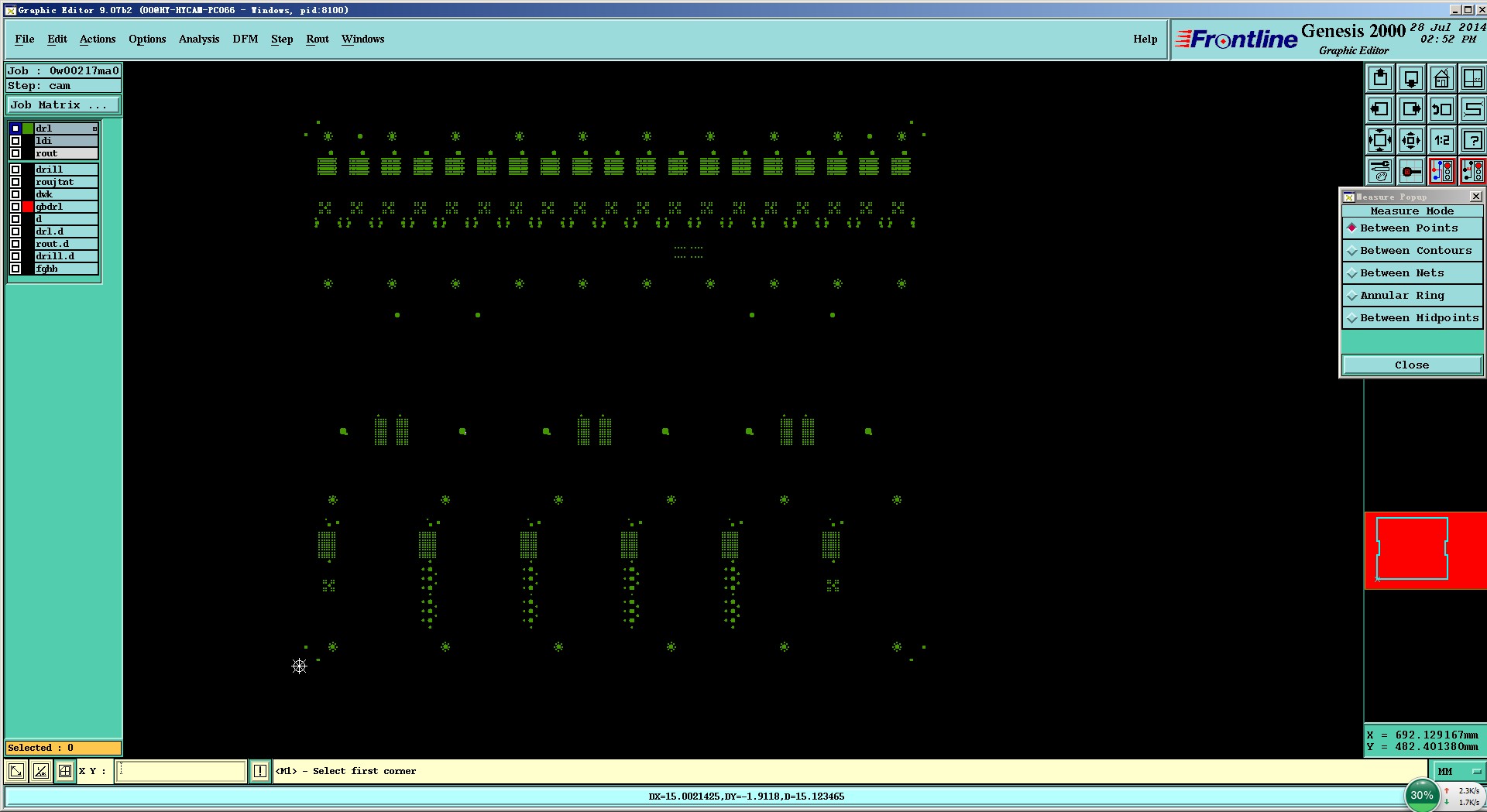Viewport: 1487px width, 812px height.
Task: Click the grid window icon beside X Y
Action: [x=65, y=771]
